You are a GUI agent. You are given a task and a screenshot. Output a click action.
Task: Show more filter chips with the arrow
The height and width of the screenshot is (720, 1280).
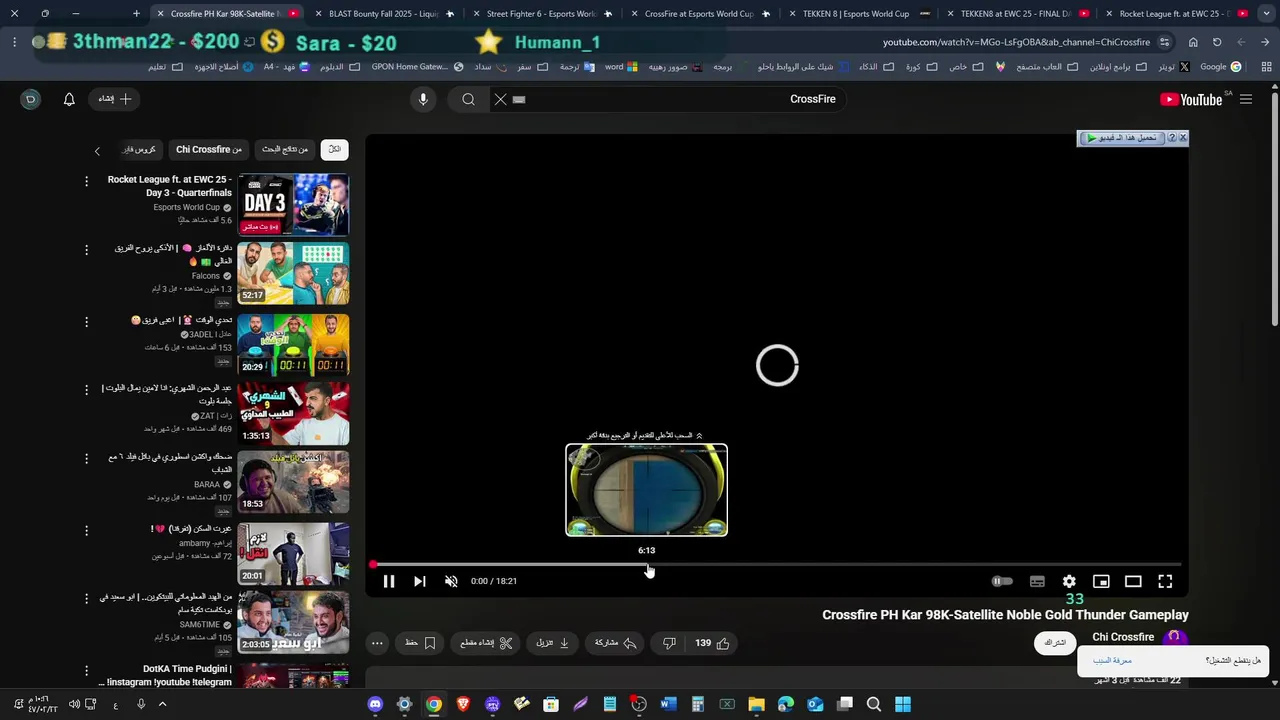coord(97,151)
